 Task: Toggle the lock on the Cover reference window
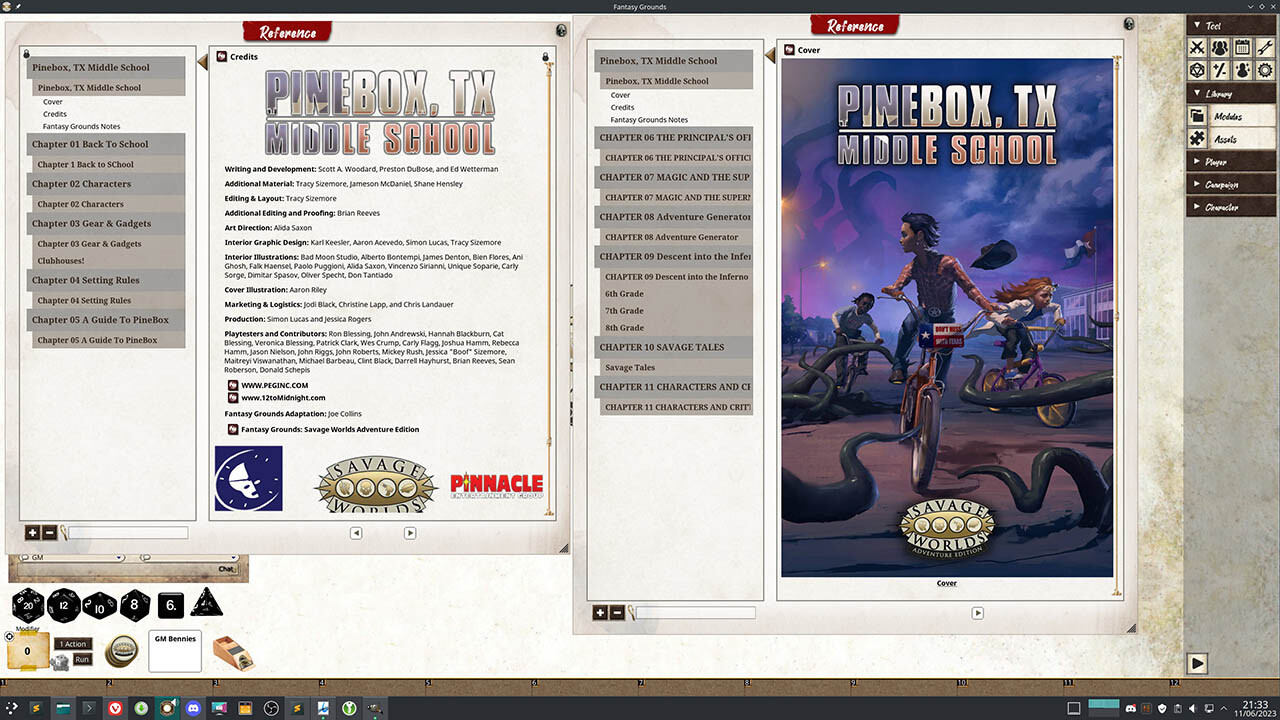pos(1129,23)
